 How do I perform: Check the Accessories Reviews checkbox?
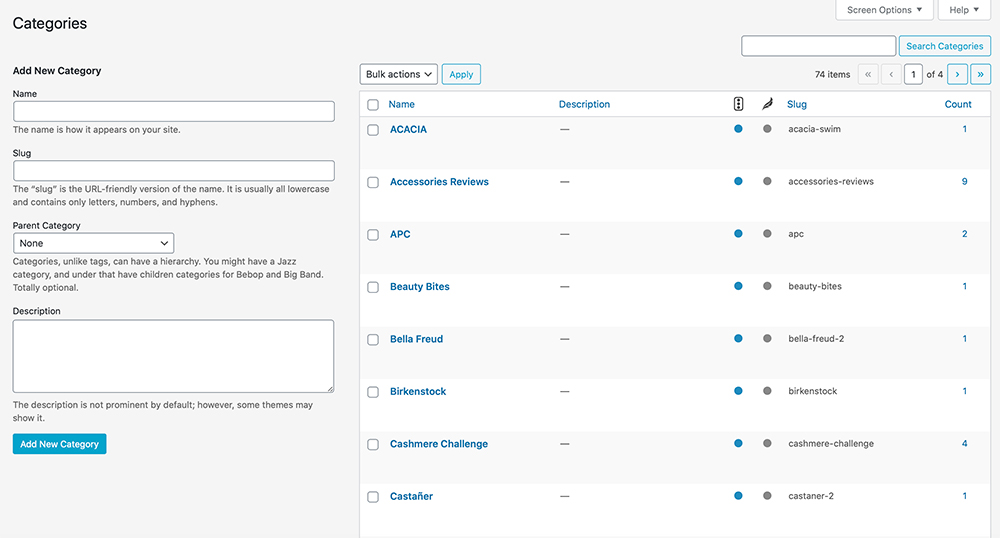click(x=373, y=182)
